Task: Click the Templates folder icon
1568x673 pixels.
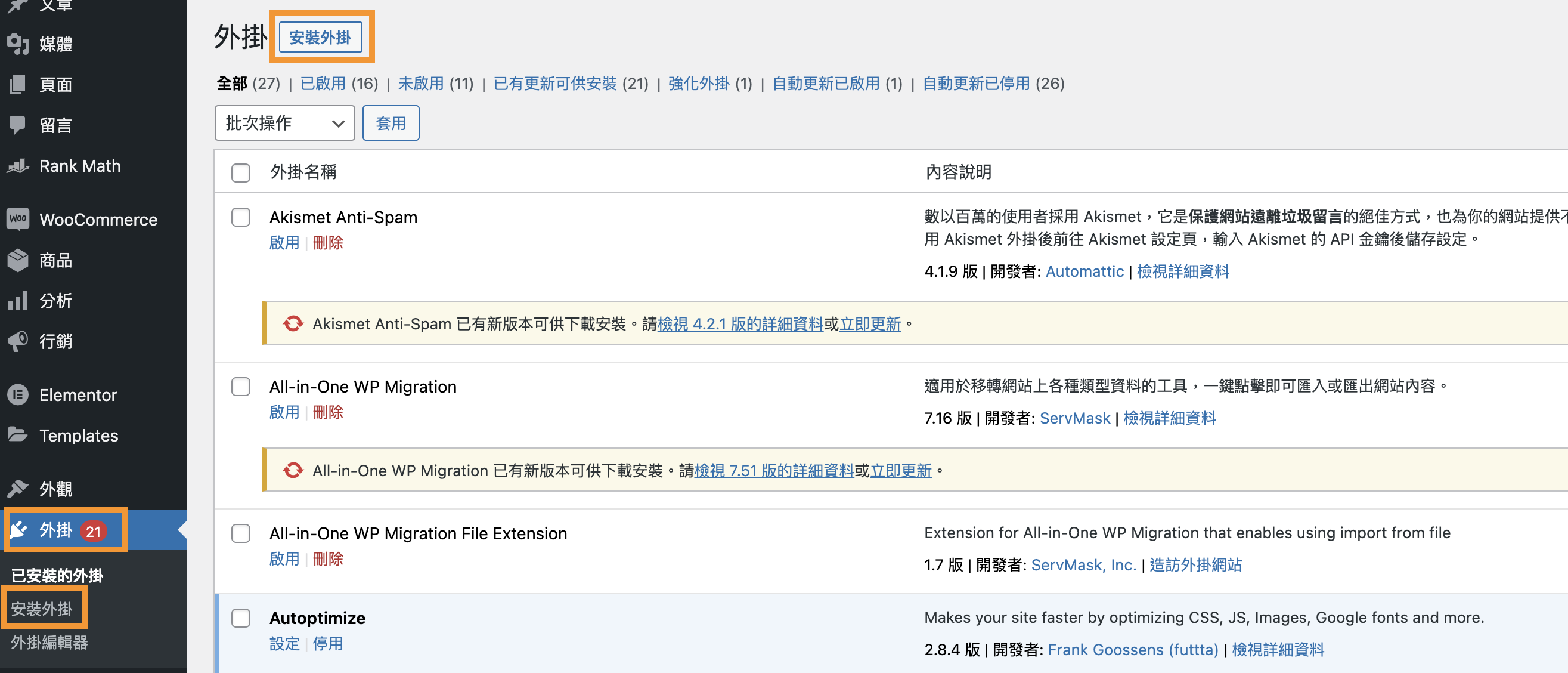Action: click(x=18, y=436)
